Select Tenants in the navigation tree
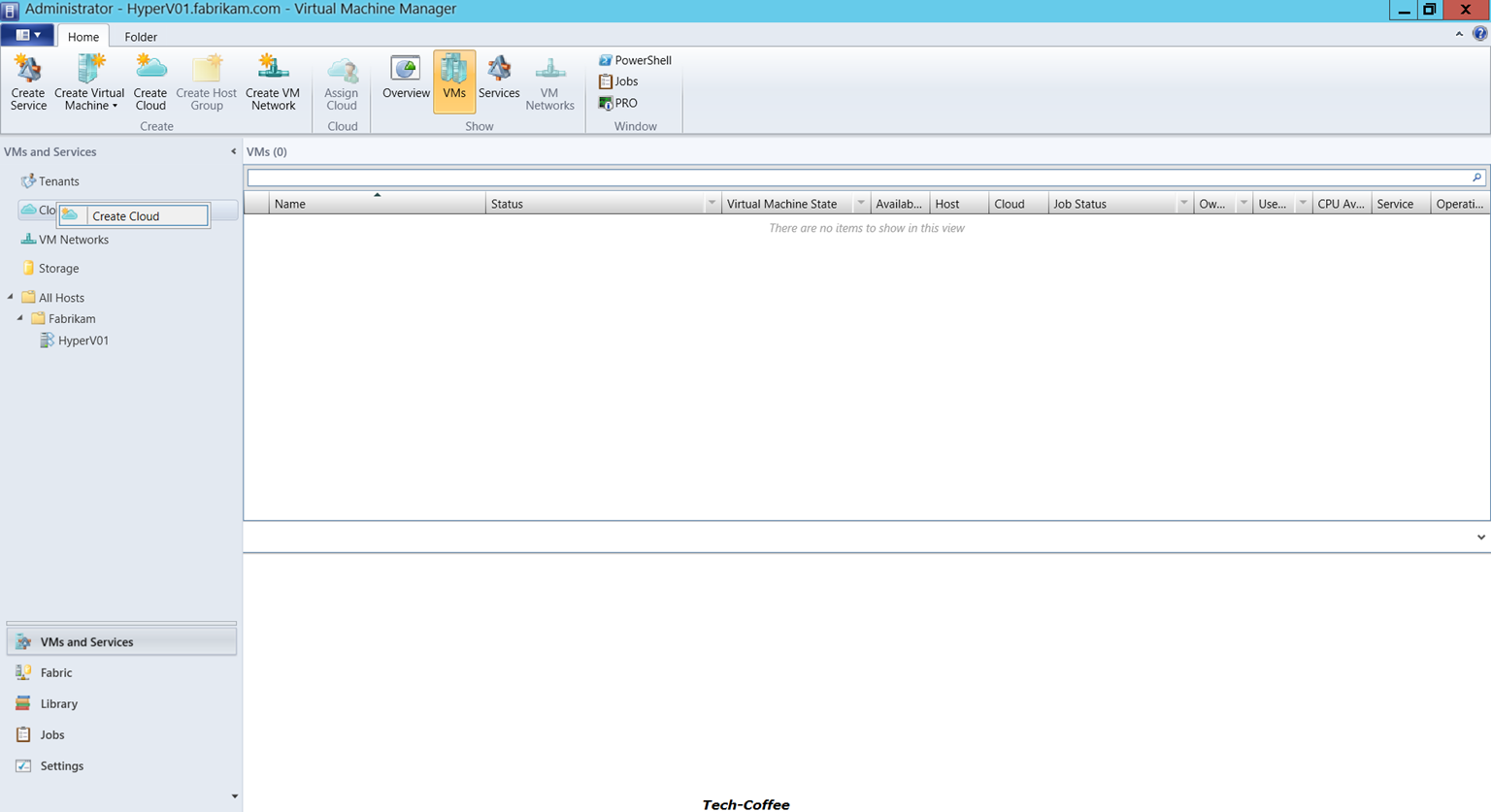1491x812 pixels. click(50, 181)
